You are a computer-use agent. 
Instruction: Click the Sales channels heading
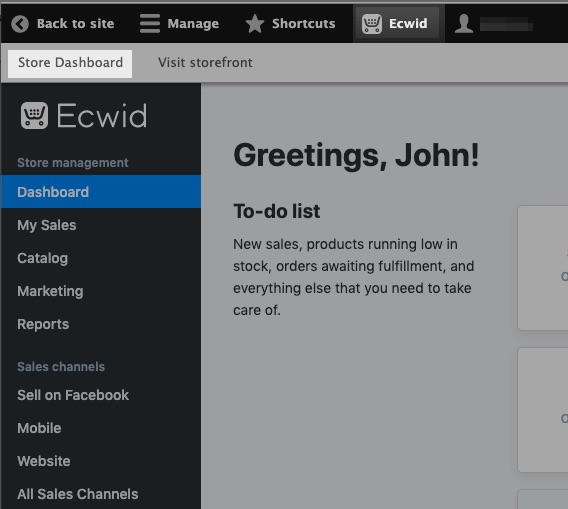point(61,367)
